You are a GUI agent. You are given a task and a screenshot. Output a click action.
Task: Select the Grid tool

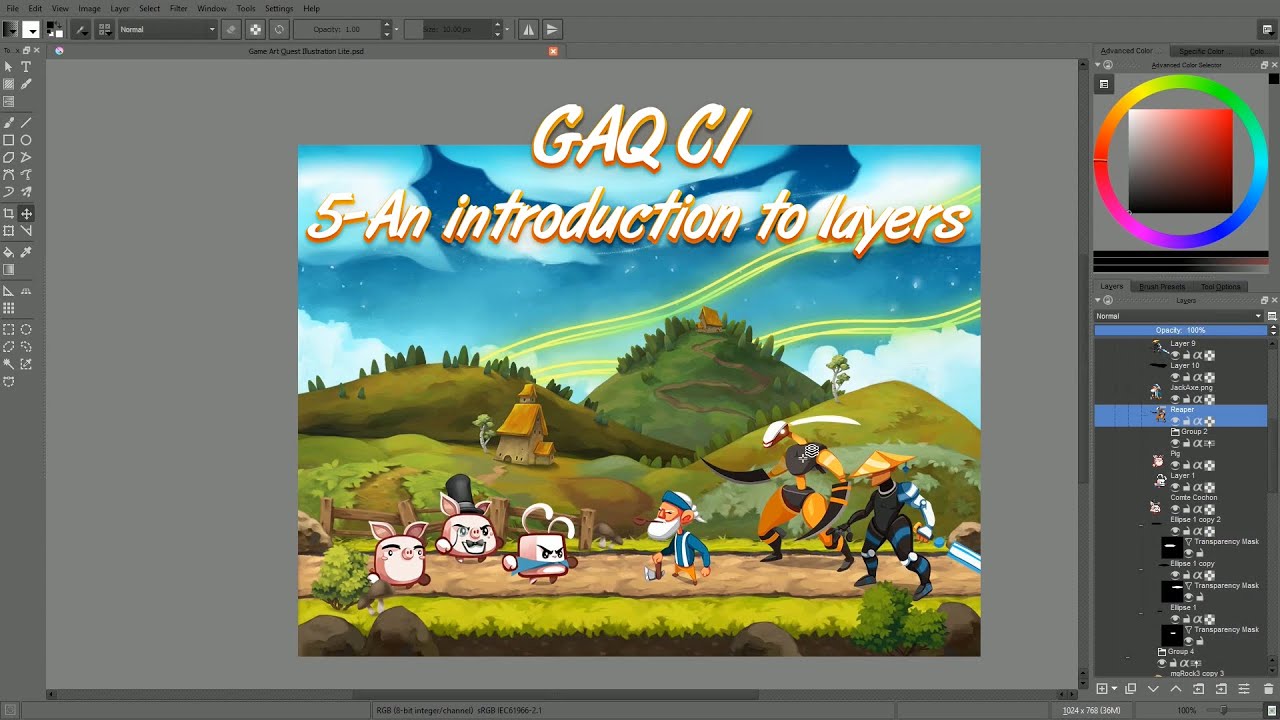coord(9,308)
